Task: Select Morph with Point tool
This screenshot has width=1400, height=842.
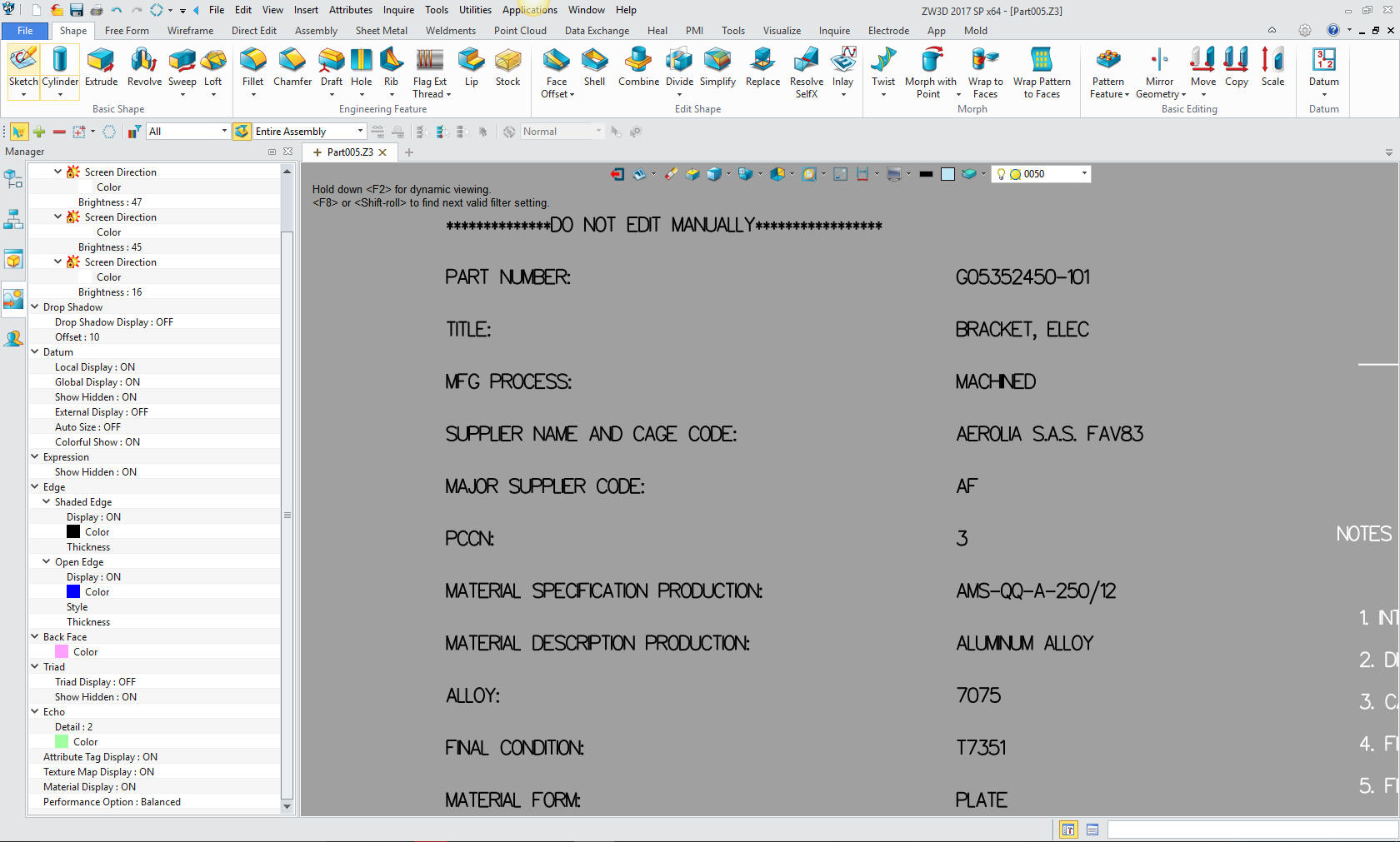Action: point(930,72)
